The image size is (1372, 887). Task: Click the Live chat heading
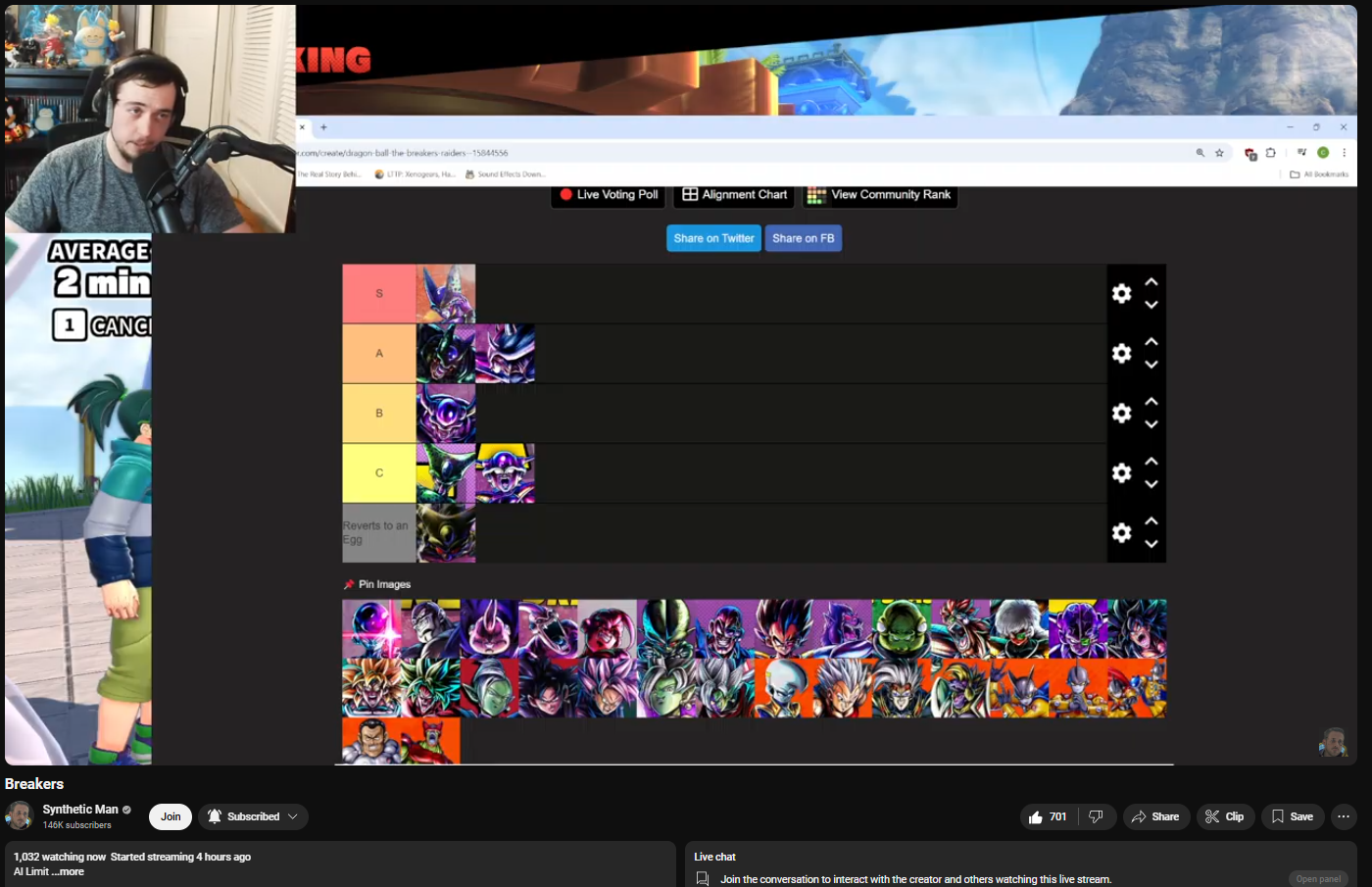pyautogui.click(x=715, y=857)
